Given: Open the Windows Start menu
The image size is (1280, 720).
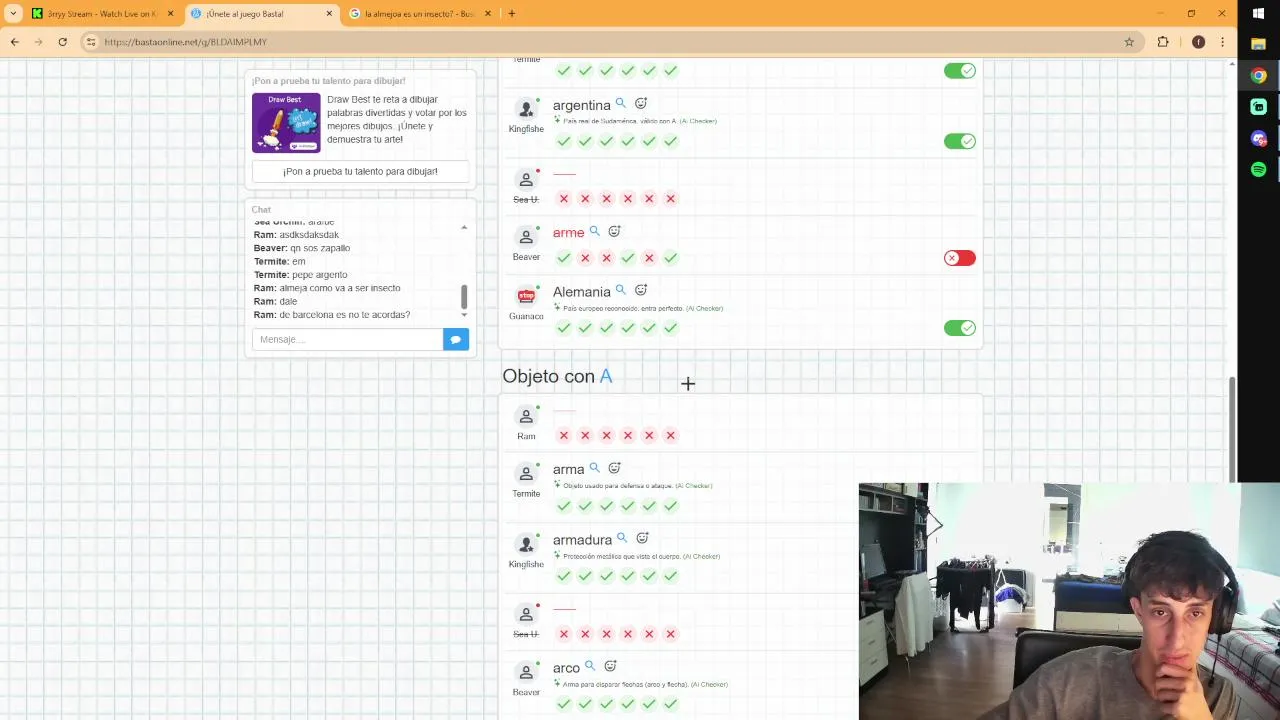Looking at the screenshot, I should [1259, 13].
